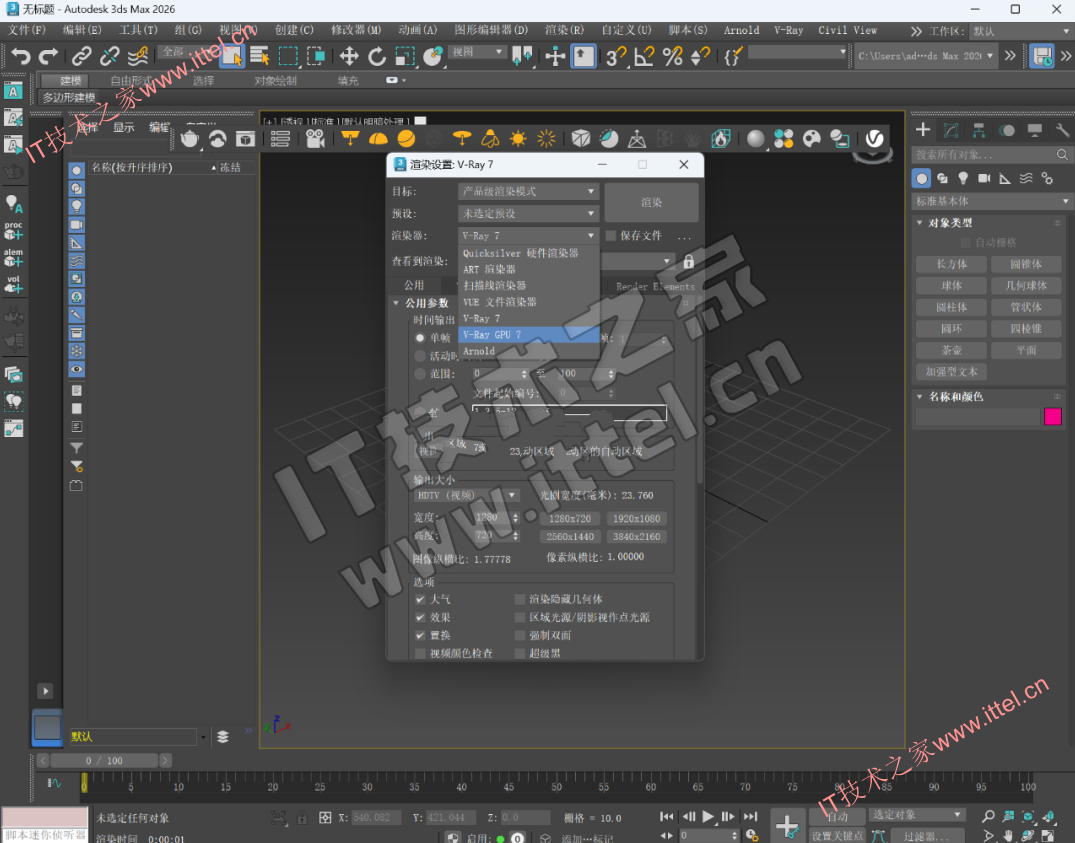Uncheck the 置换 checkbox
The height and width of the screenshot is (843, 1075).
pos(420,635)
